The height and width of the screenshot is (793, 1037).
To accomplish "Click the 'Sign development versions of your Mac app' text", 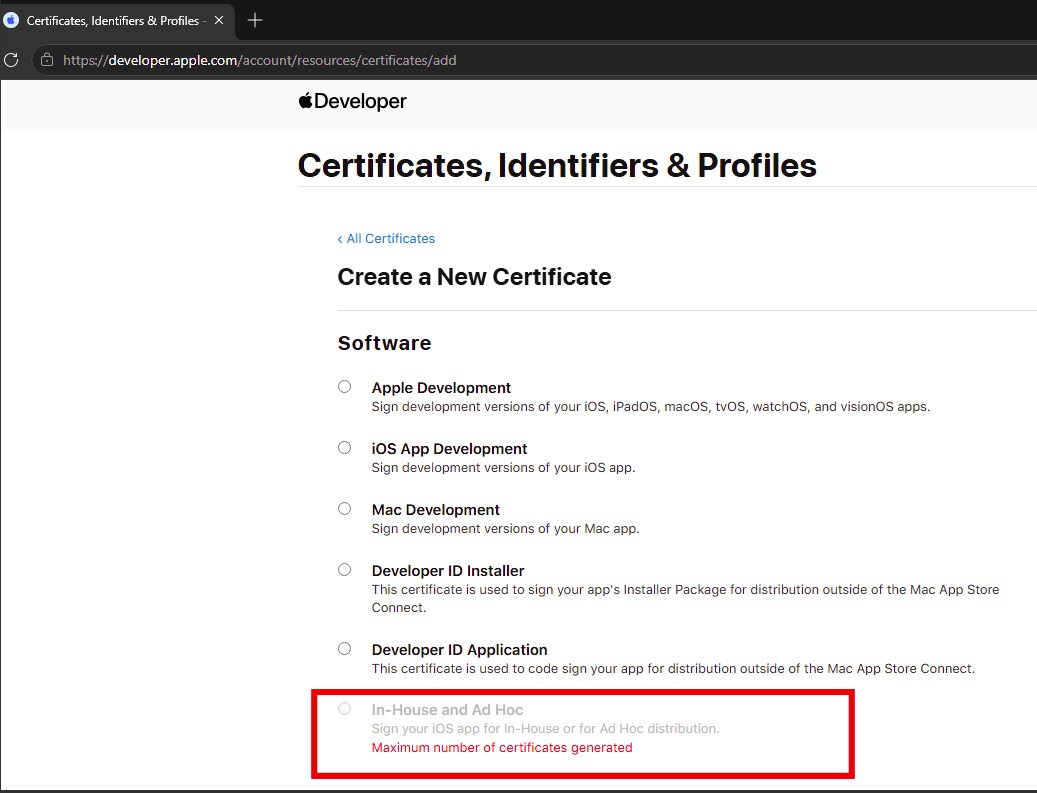I will [505, 528].
